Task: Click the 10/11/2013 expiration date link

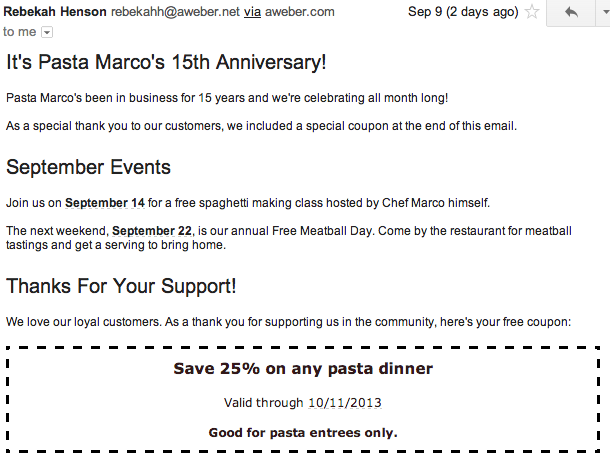Action: click(345, 403)
